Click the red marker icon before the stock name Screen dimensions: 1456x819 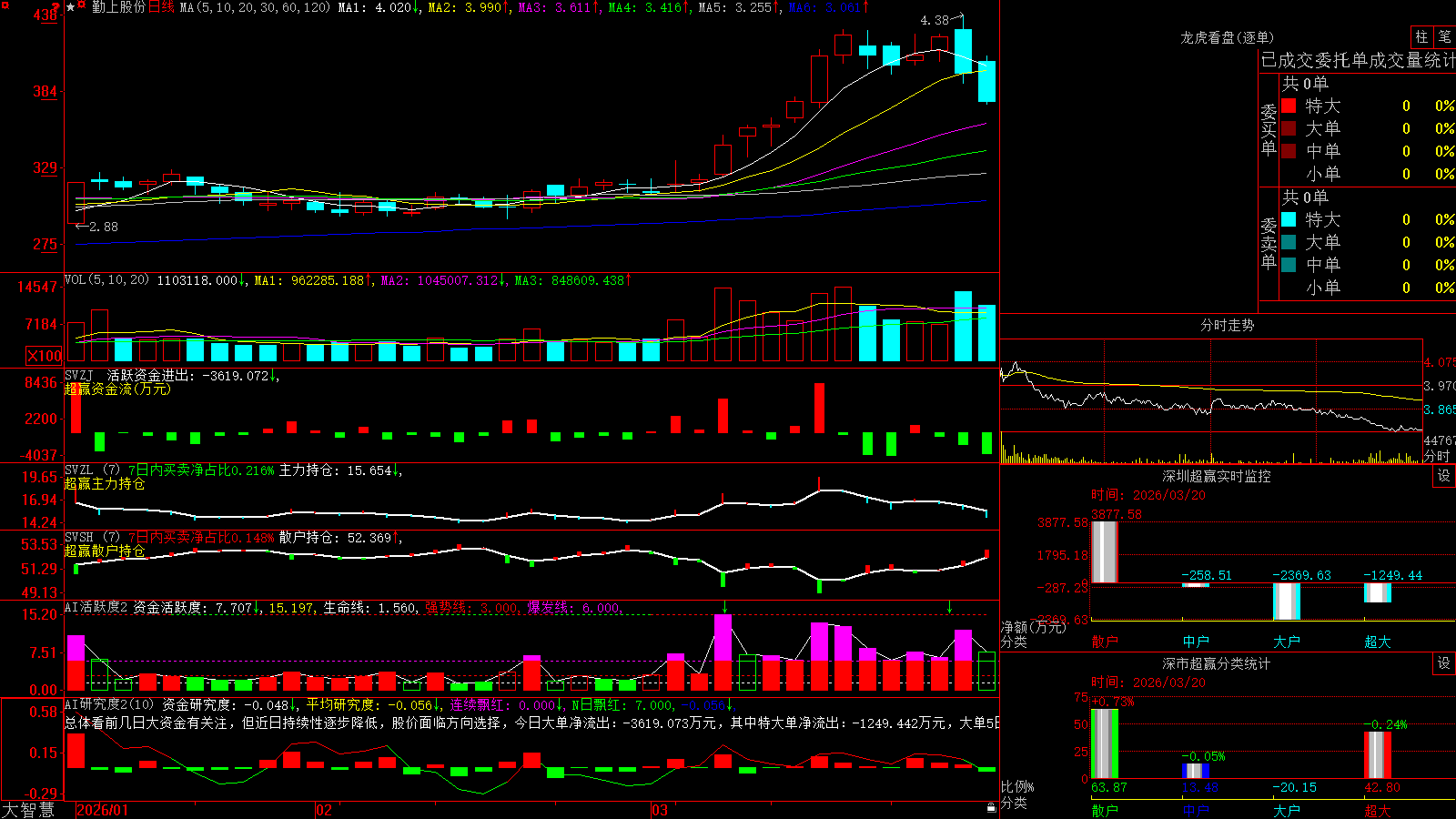point(81,5)
